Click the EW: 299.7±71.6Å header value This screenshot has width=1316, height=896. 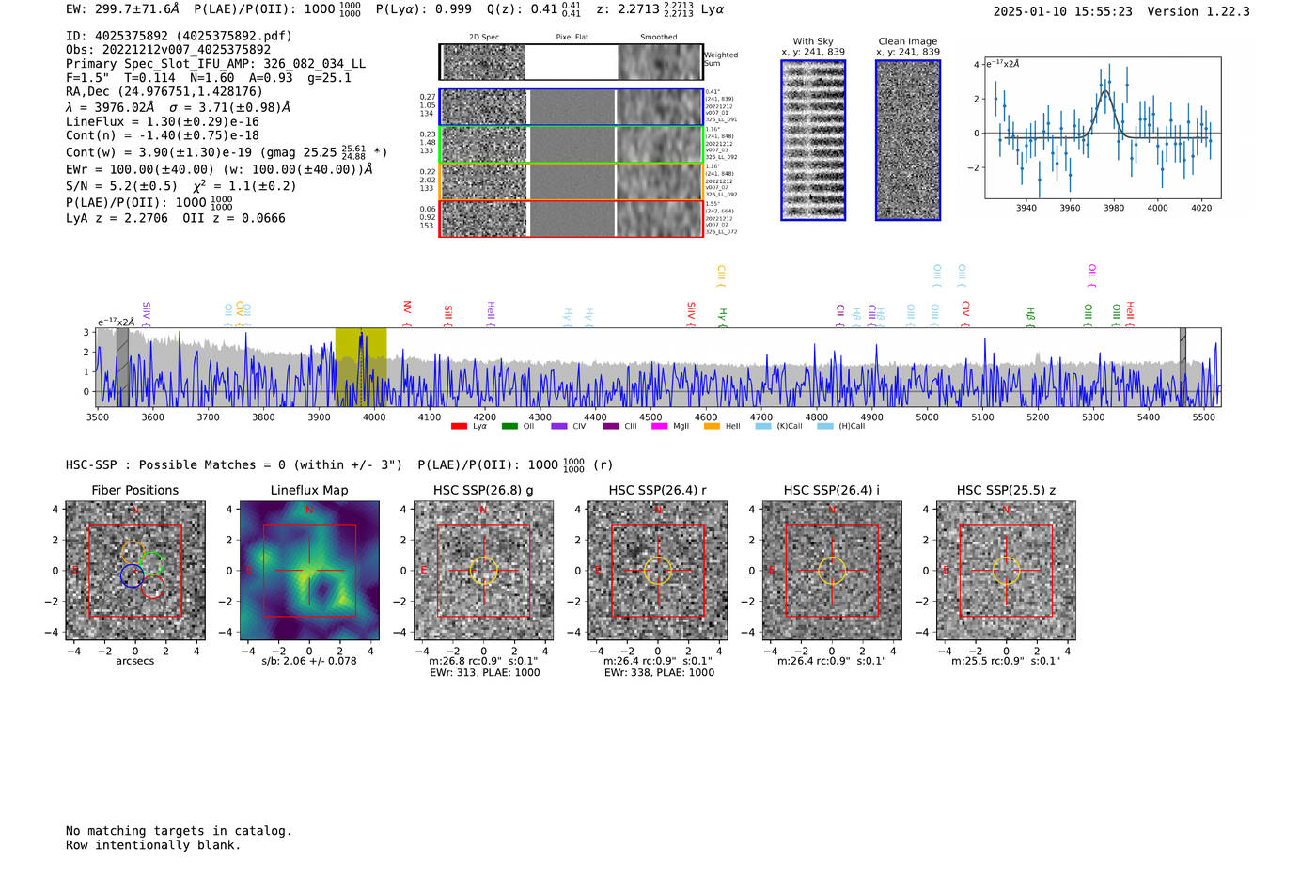point(122,9)
